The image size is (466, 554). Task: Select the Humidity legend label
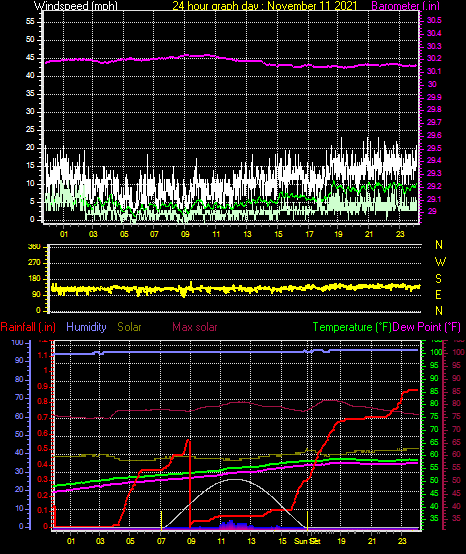click(x=86, y=327)
